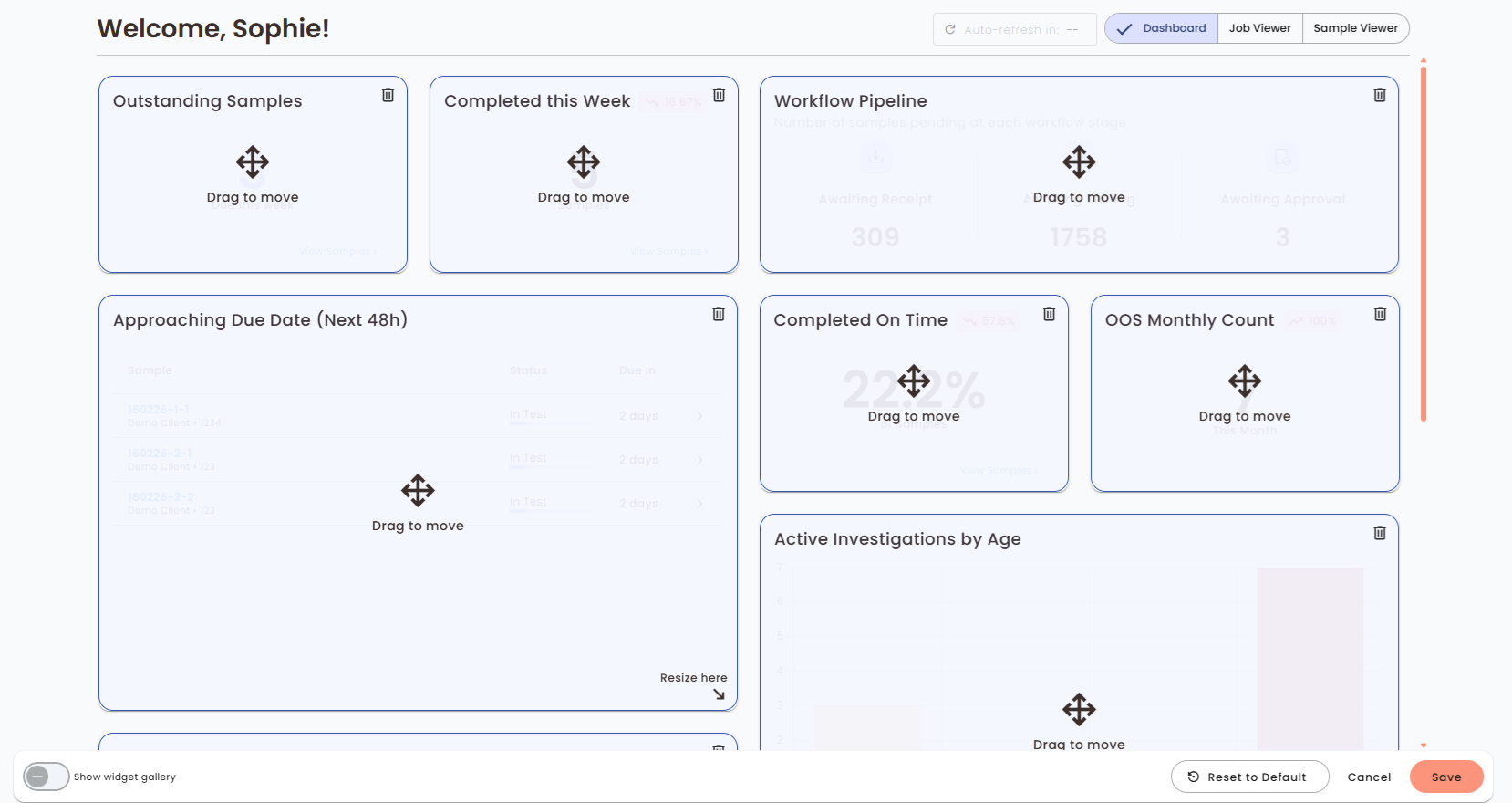Image resolution: width=1512 pixels, height=803 pixels.
Task: Click the orange vertical scrollbar thumb
Action: coord(1423,243)
